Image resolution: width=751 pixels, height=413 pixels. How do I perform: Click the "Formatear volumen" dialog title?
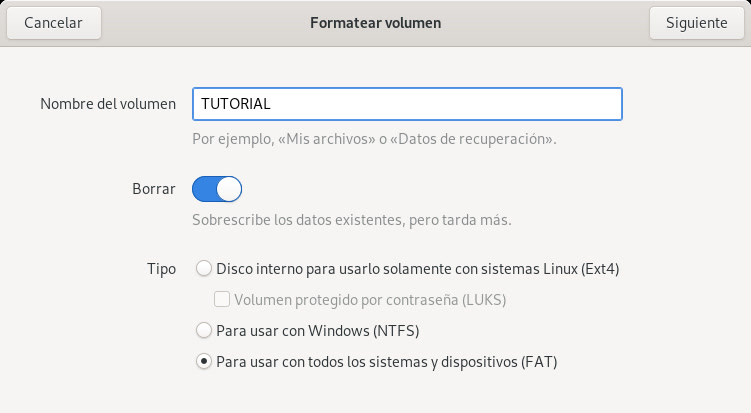375,22
